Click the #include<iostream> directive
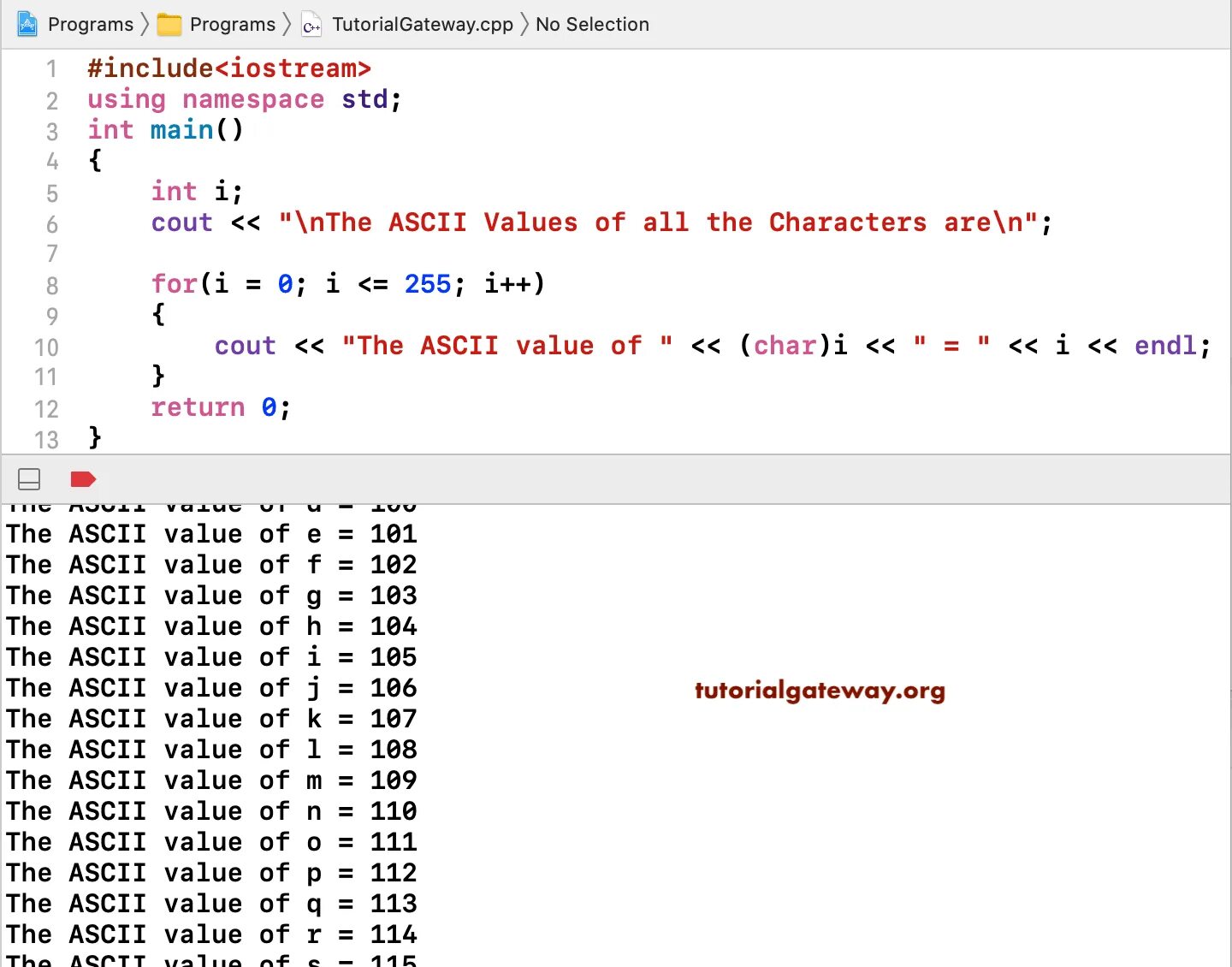Viewport: 1232px width, 967px height. click(x=229, y=68)
